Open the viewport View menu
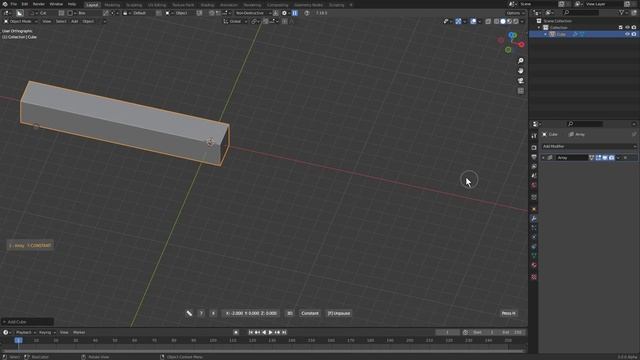Screen dimensions: 640x360 [47, 21]
